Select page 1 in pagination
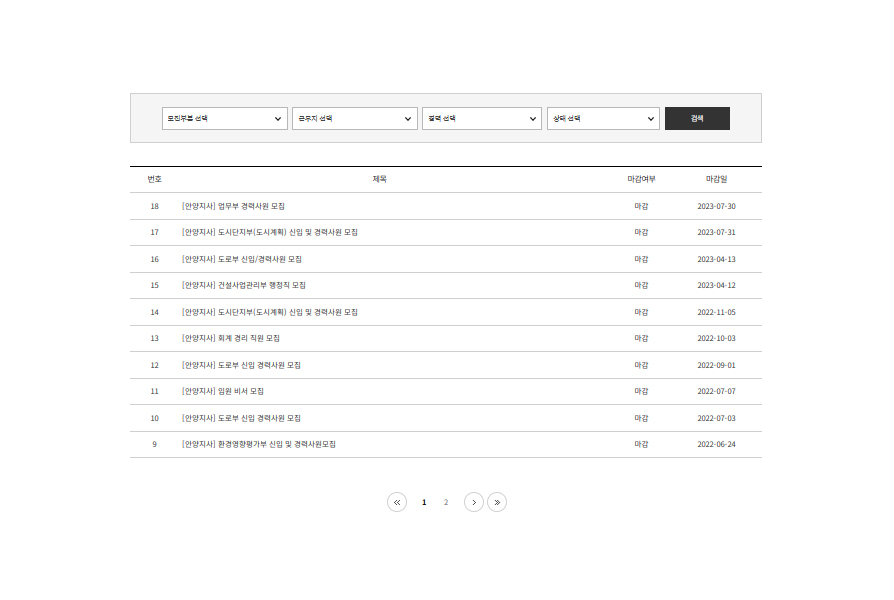This screenshot has width=894, height=600. point(424,502)
